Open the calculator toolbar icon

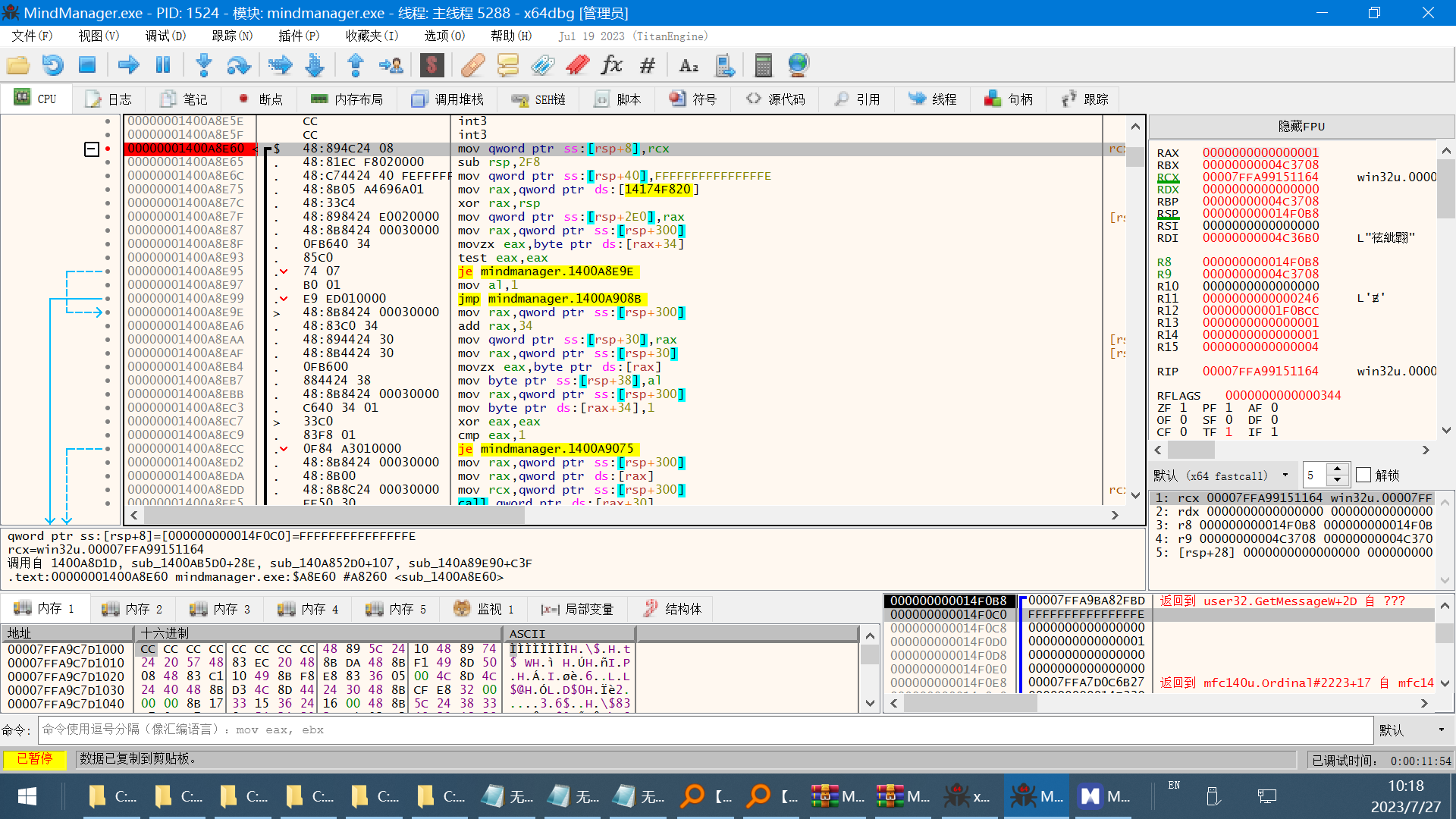tap(763, 65)
